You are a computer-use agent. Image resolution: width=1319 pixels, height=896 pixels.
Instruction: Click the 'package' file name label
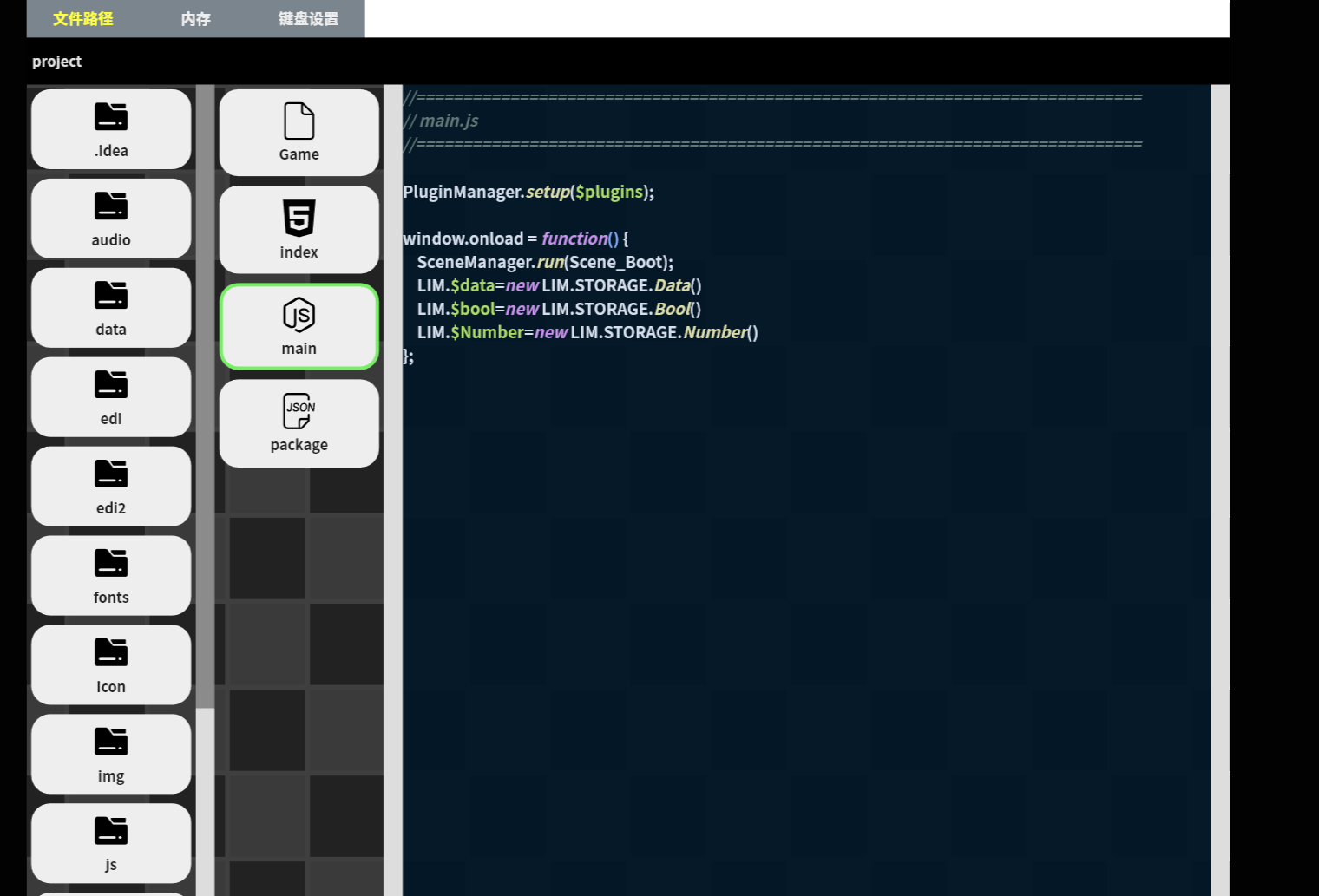point(299,445)
